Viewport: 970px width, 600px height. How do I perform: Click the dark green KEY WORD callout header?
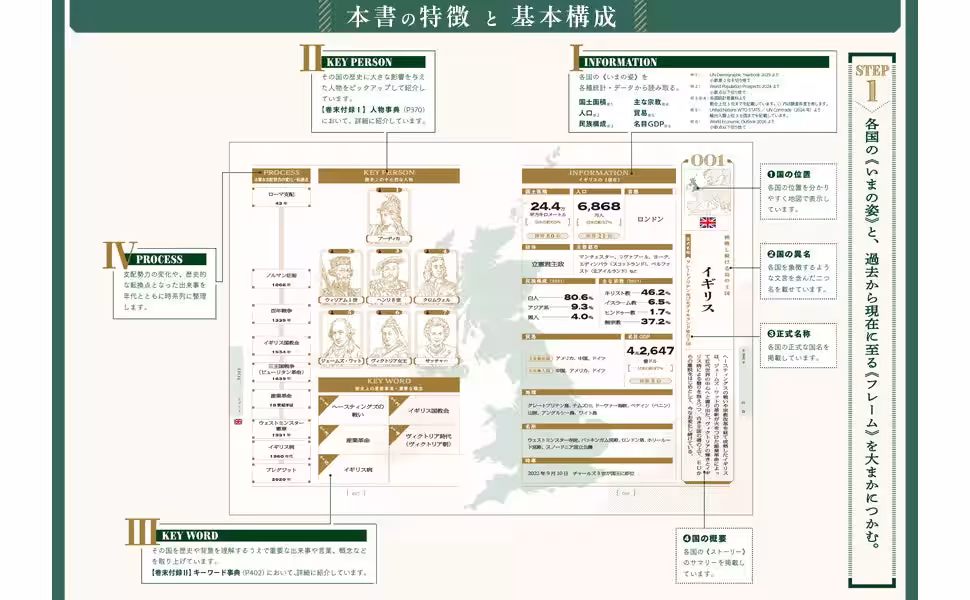264,536
